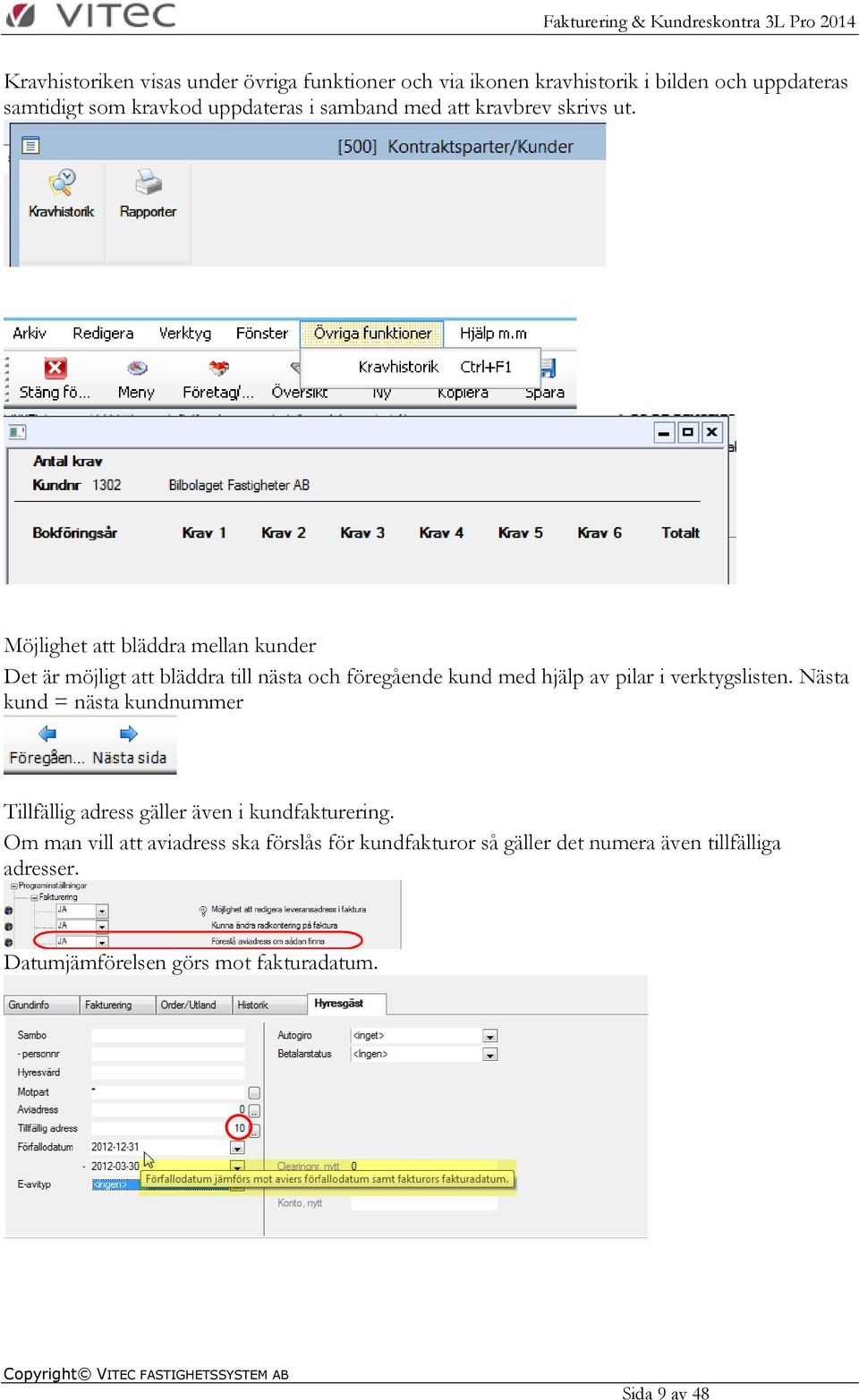Image resolution: width=859 pixels, height=1400 pixels.
Task: Open JA dropdown for Möjlighet att redigera leveransadress
Action: click(x=102, y=911)
